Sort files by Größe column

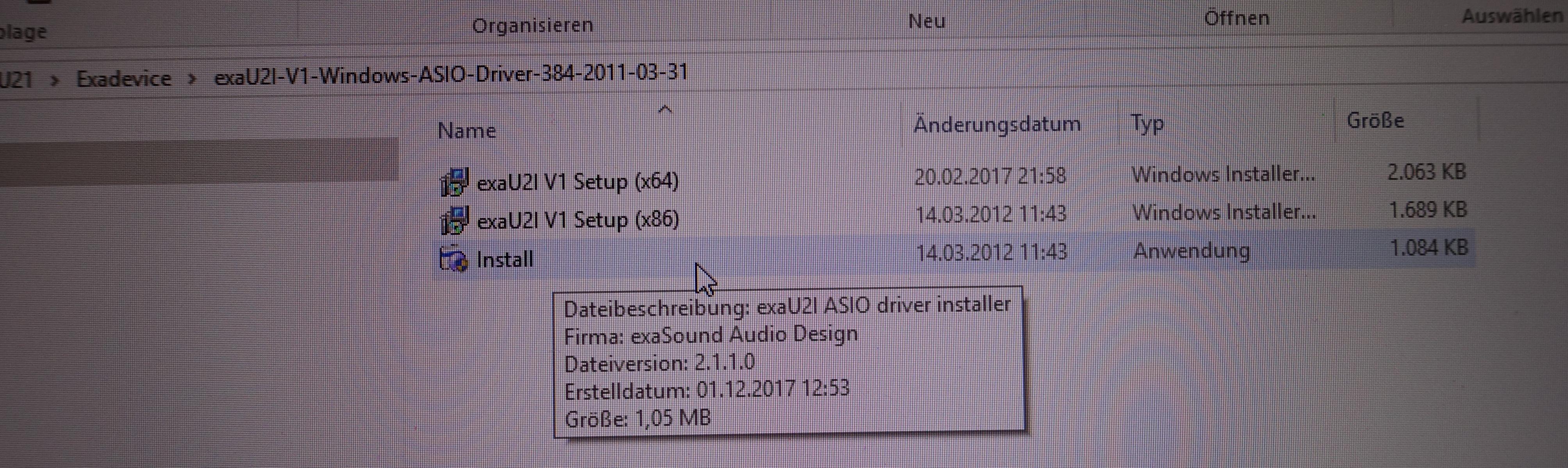click(x=1375, y=120)
